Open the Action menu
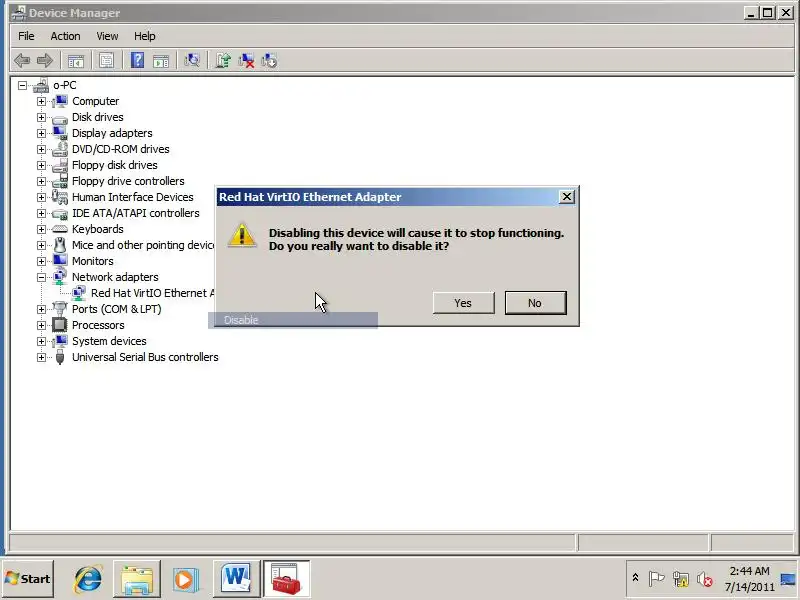The width and height of the screenshot is (800, 600). (65, 36)
